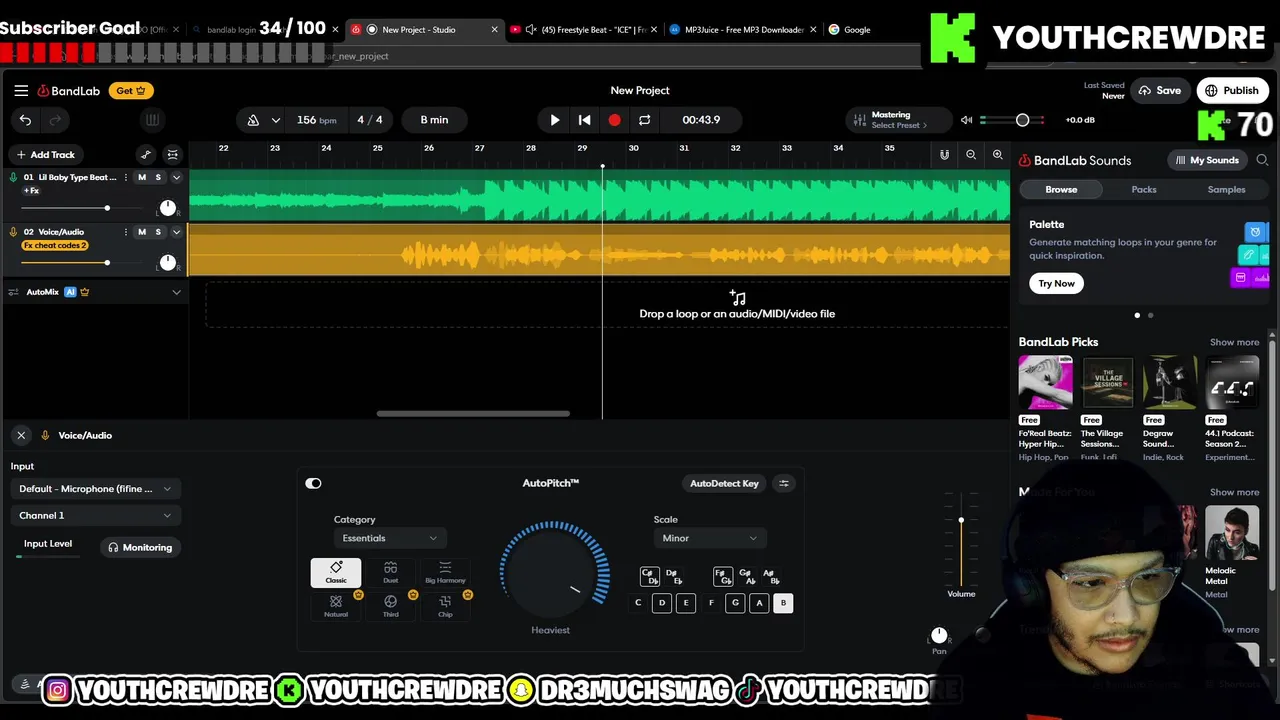Solo track 01 Lil Baby Type Beat

tap(158, 177)
